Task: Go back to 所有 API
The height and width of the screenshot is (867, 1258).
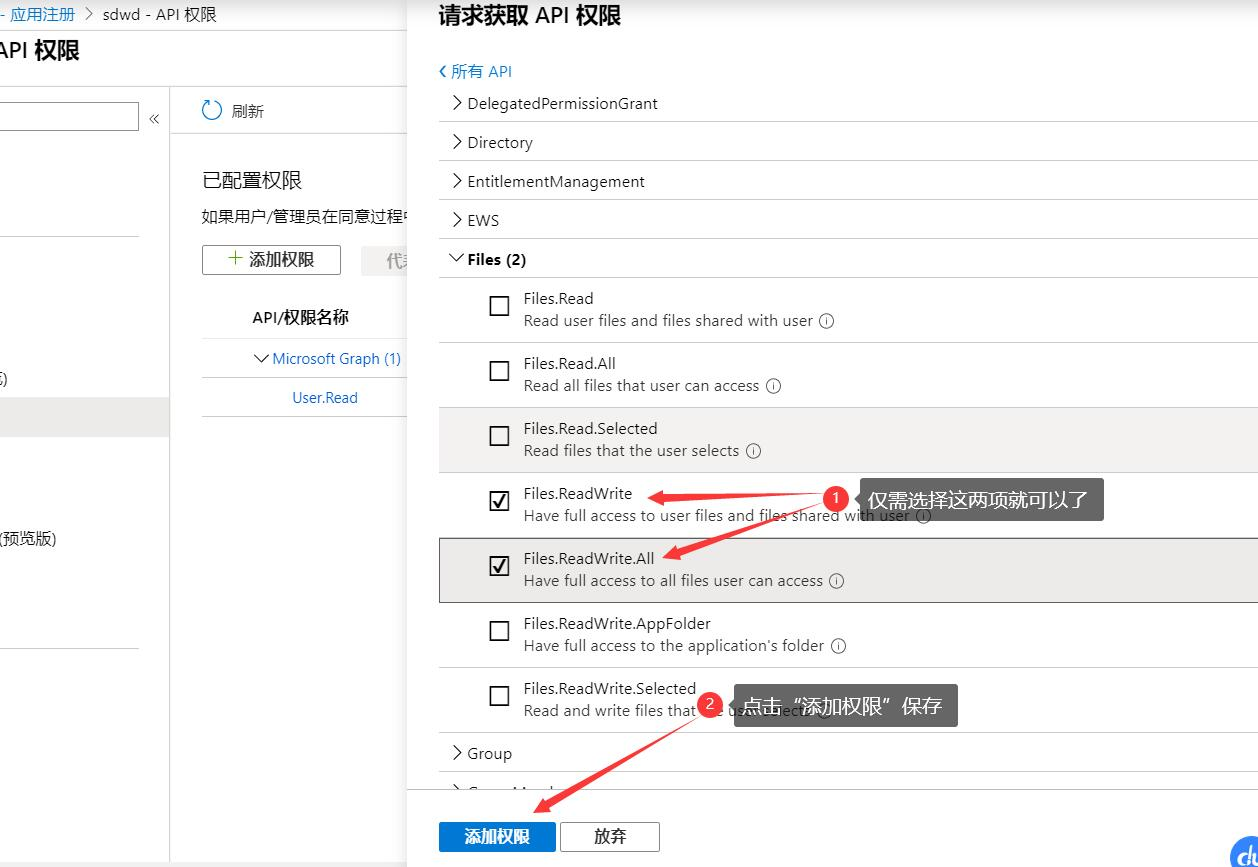Action: click(x=475, y=71)
